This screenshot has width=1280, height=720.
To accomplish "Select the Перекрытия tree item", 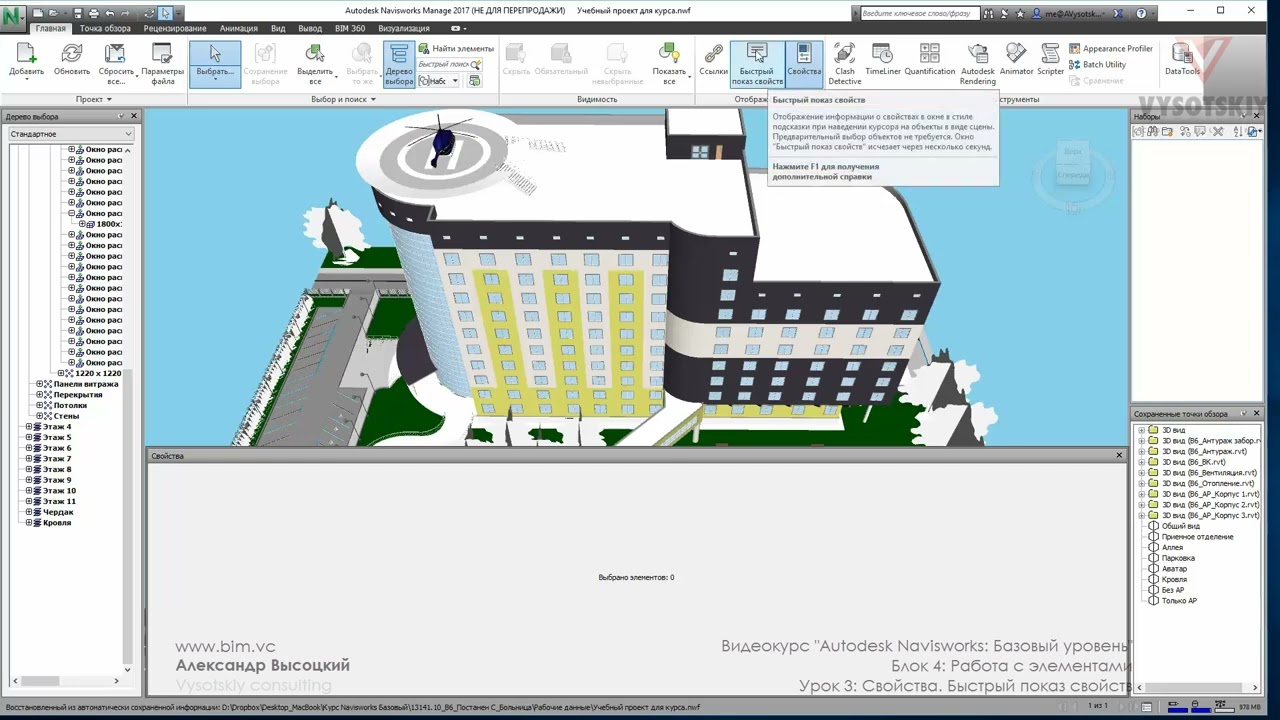I will 78,395.
